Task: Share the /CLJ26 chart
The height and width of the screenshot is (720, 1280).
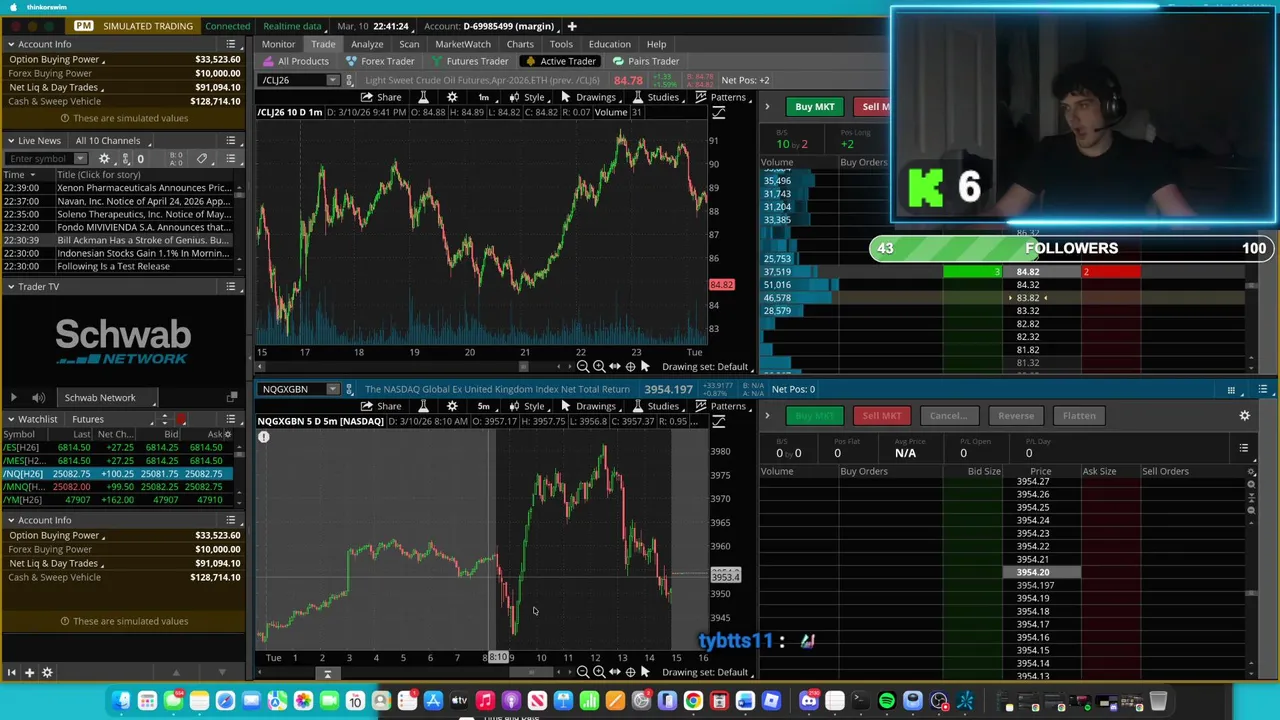Action: (x=381, y=97)
